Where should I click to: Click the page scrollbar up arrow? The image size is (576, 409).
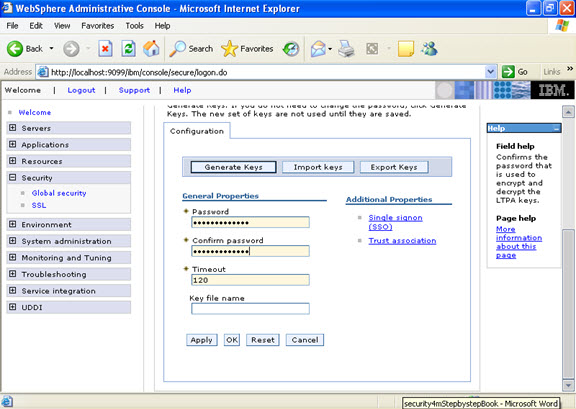pos(568,111)
